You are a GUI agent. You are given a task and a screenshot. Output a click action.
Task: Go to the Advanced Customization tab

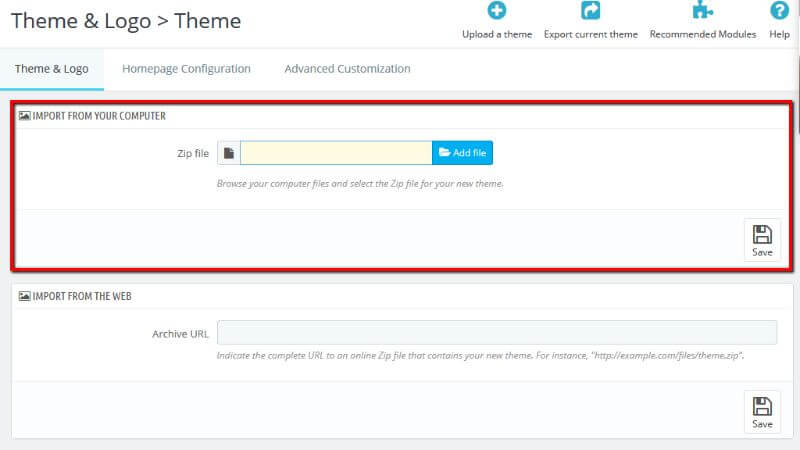click(347, 69)
